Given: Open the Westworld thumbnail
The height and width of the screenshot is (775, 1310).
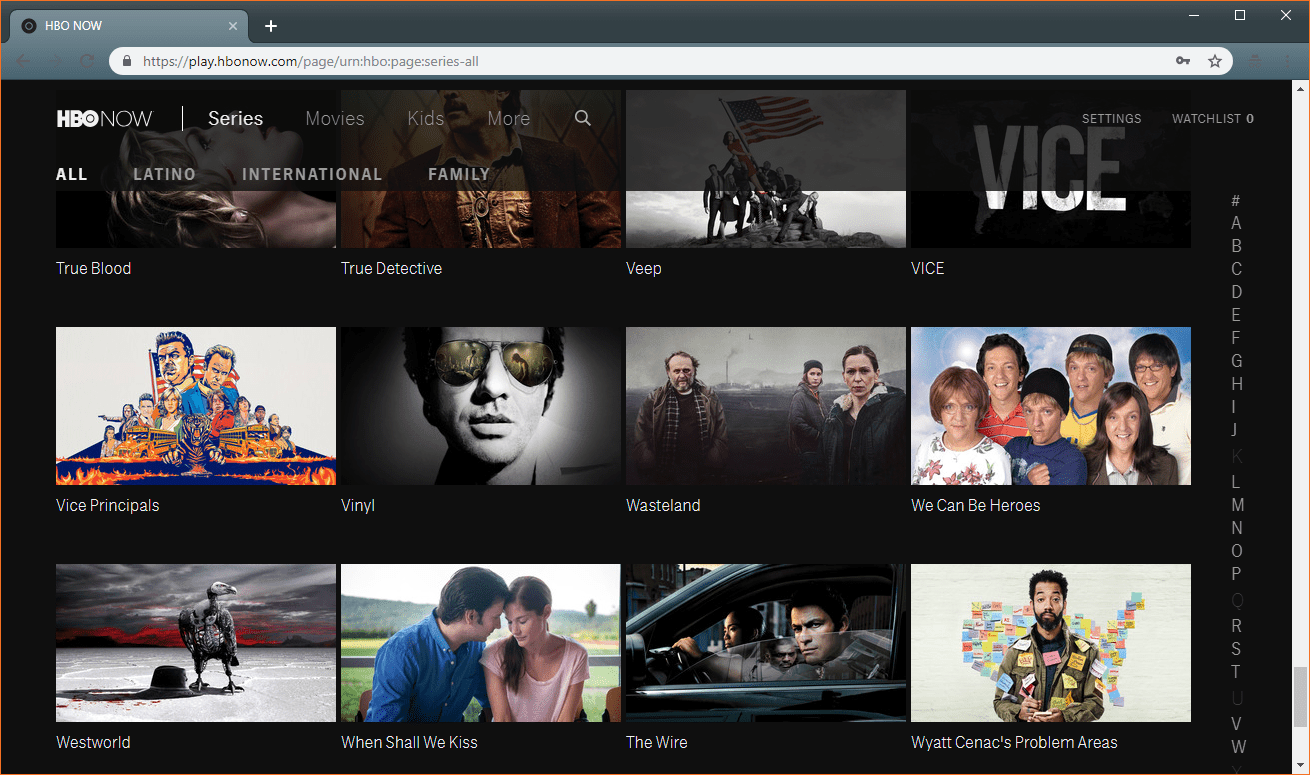Looking at the screenshot, I should click(x=196, y=643).
